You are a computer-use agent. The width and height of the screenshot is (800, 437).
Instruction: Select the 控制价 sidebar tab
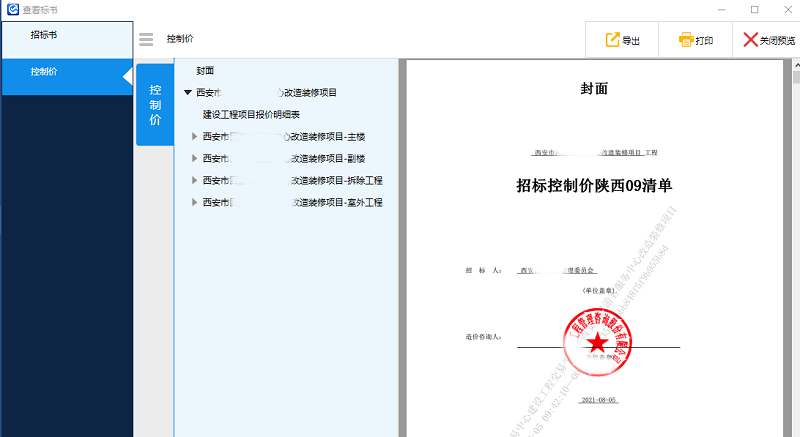(67, 76)
